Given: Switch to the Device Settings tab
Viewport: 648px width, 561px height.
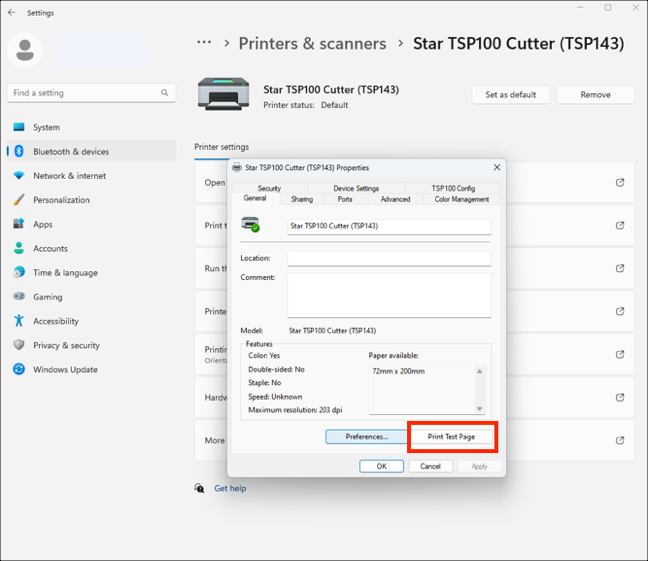Looking at the screenshot, I should [x=356, y=189].
